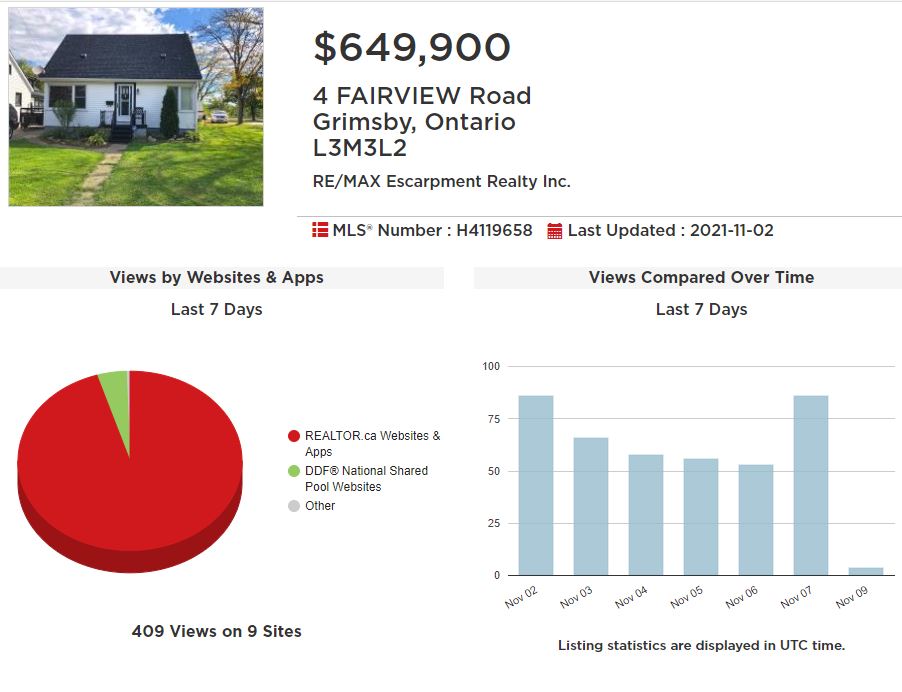Click the red MLS list icon

(320, 230)
